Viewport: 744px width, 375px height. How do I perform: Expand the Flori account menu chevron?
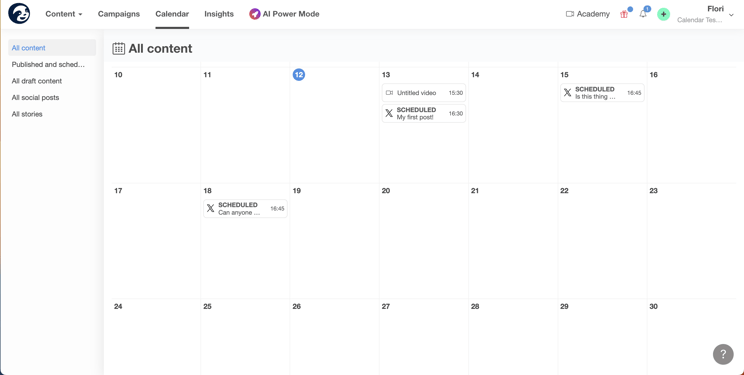click(731, 15)
